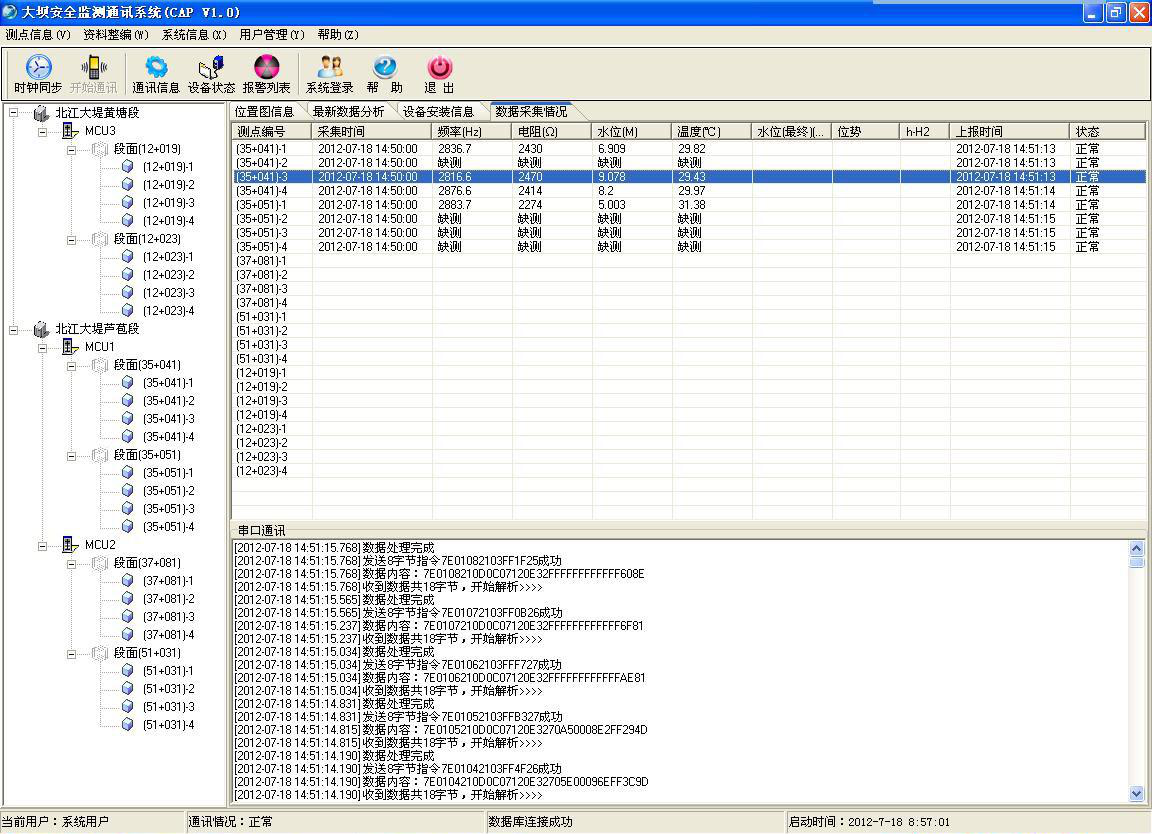This screenshot has height=834, width=1152.
Task: Click the cube icon for (35+041)-3
Action: tap(127, 419)
